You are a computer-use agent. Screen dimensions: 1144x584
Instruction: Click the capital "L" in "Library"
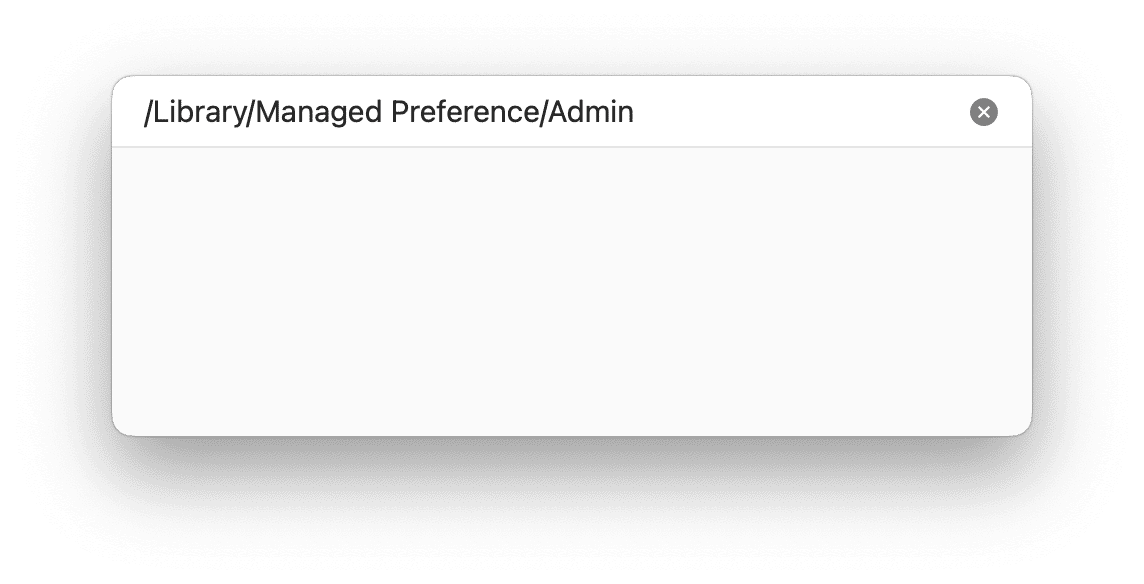[160, 112]
